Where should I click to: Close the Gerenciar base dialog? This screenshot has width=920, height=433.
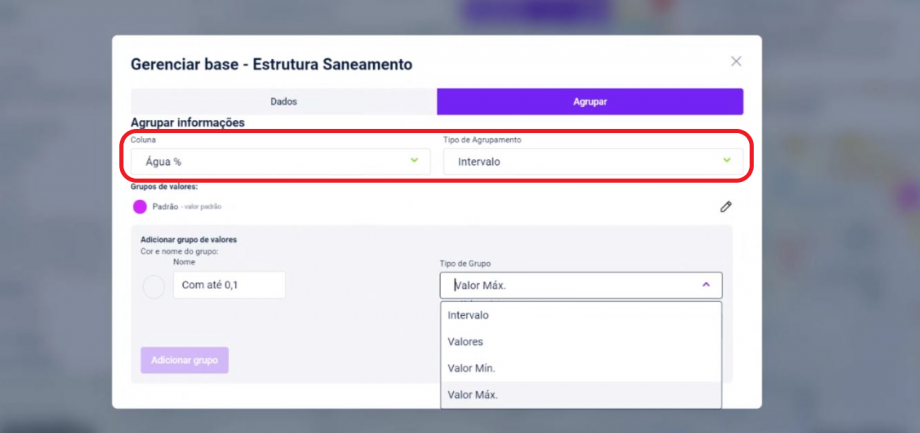tap(736, 62)
